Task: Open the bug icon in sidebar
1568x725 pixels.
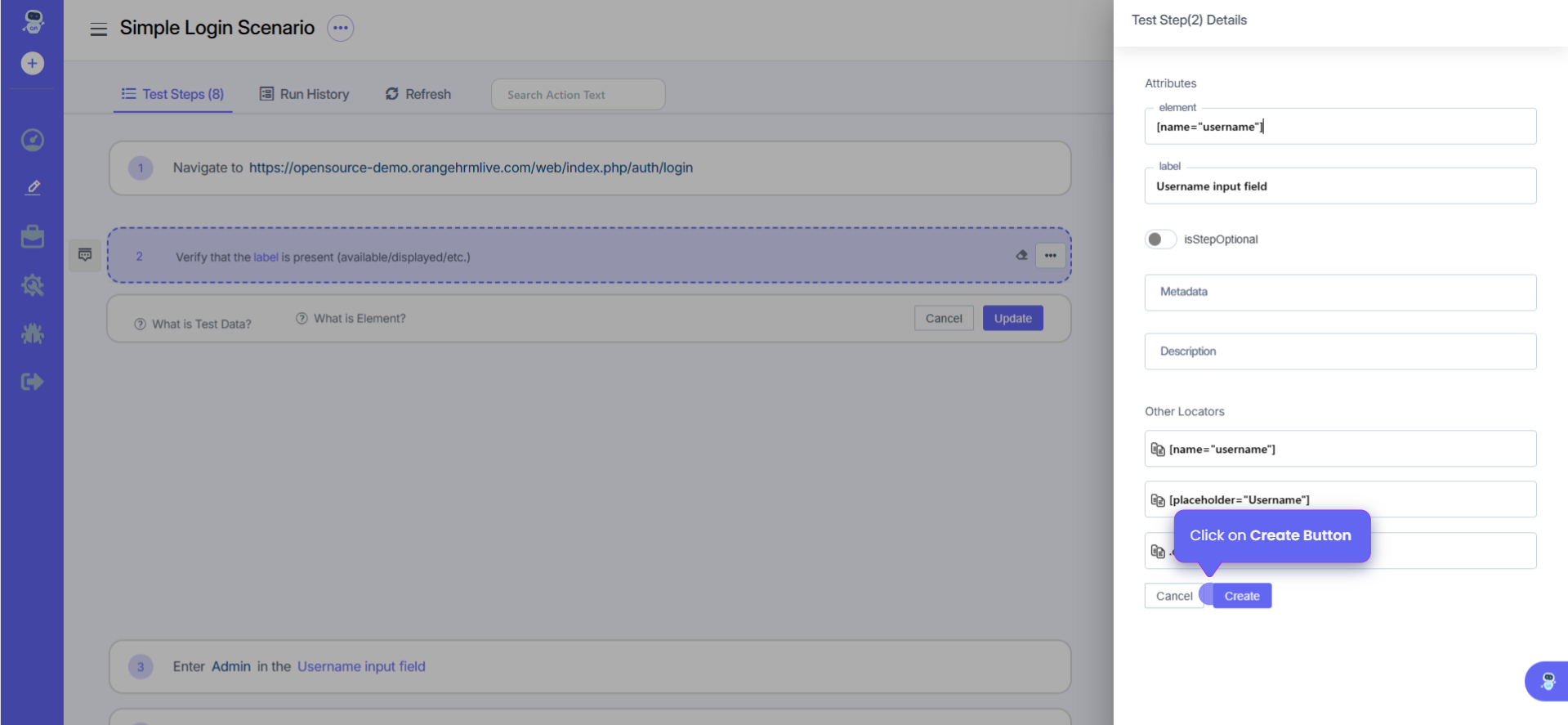Action: [x=33, y=333]
